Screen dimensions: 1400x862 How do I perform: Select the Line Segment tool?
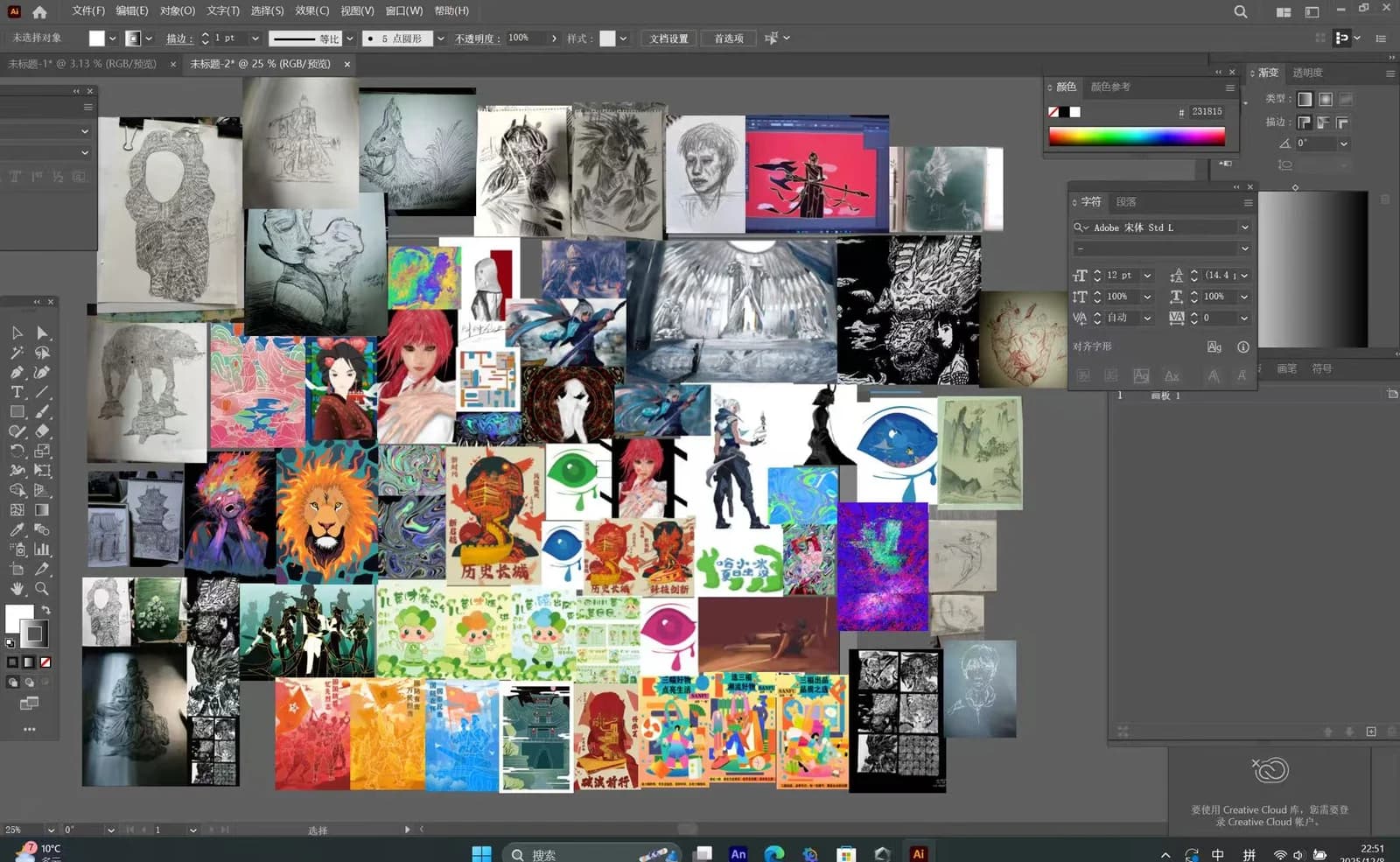click(x=42, y=392)
